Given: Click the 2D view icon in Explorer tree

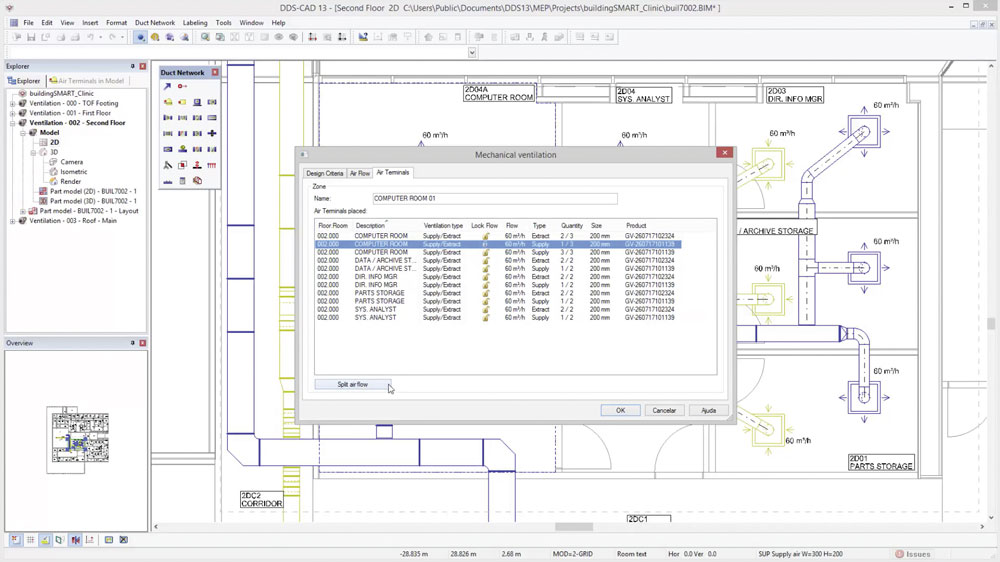Looking at the screenshot, I should pos(43,142).
